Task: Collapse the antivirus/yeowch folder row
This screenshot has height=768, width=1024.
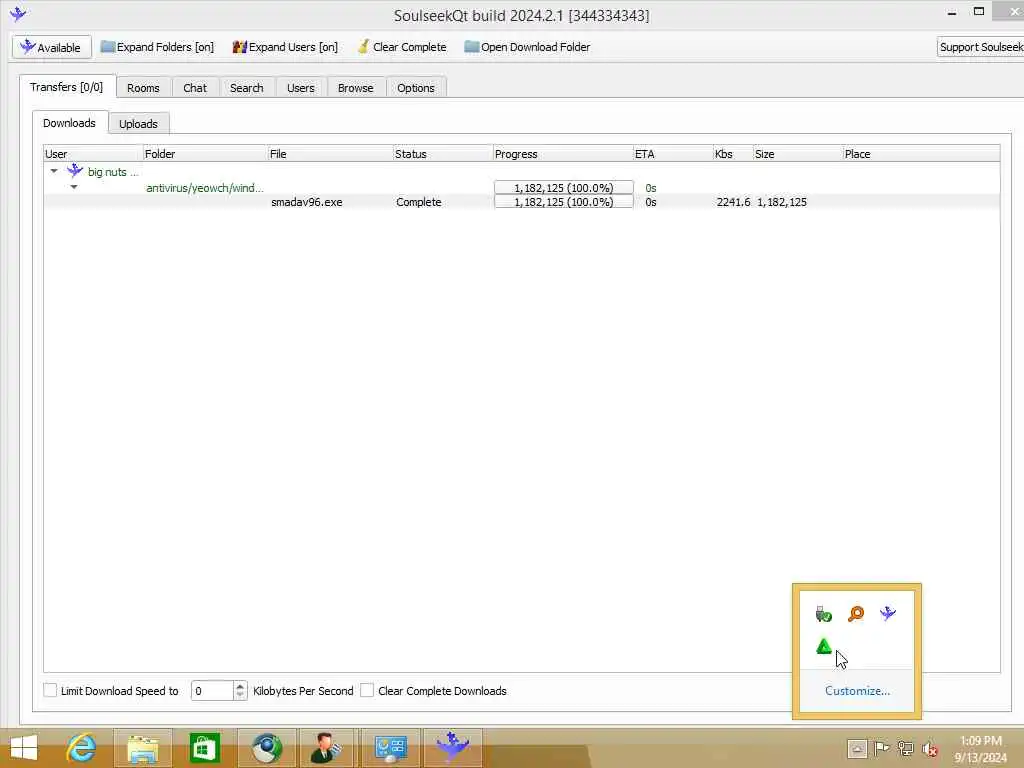Action: coord(74,187)
